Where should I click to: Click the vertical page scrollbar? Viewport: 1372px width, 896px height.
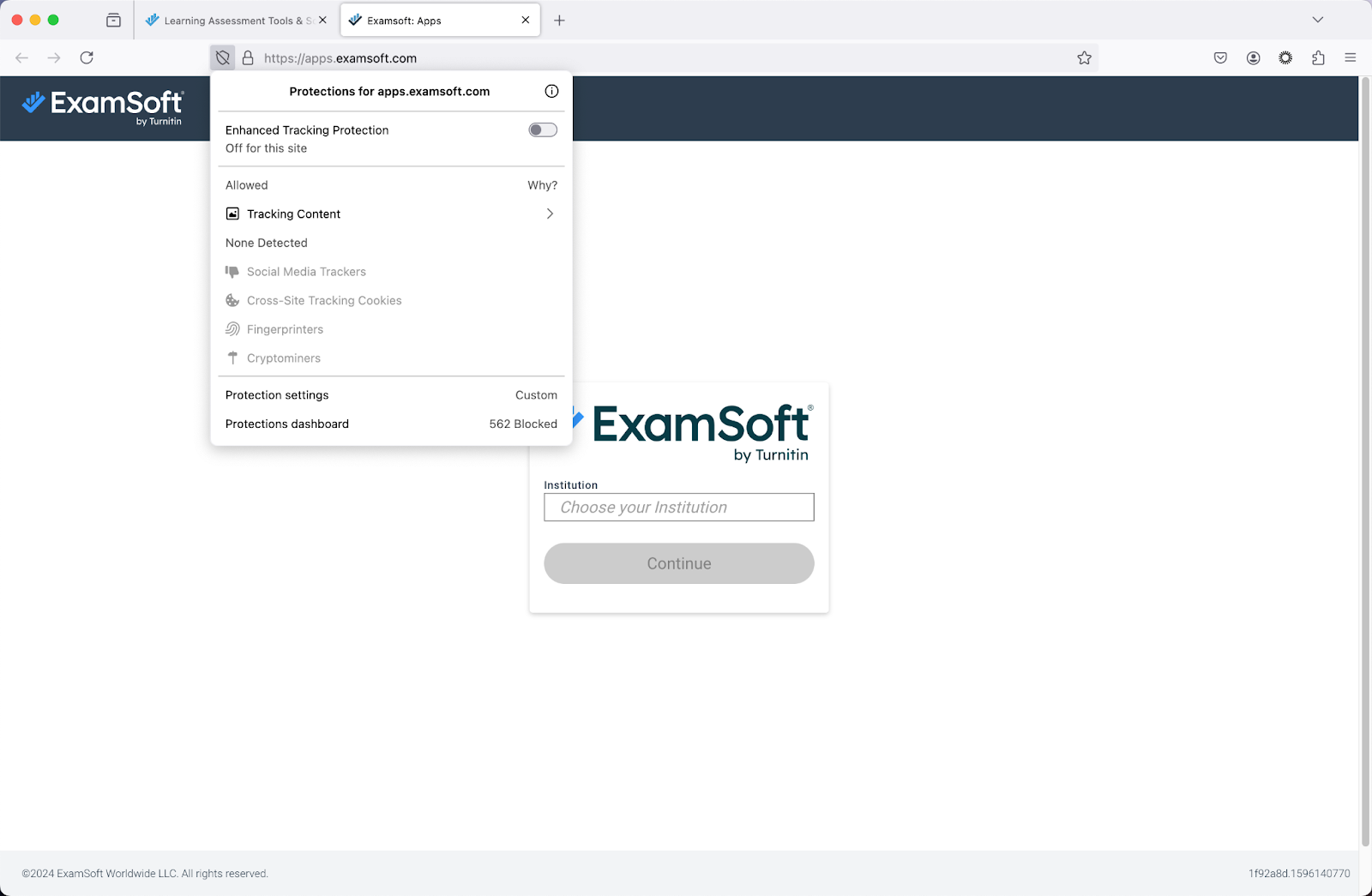point(1365,429)
